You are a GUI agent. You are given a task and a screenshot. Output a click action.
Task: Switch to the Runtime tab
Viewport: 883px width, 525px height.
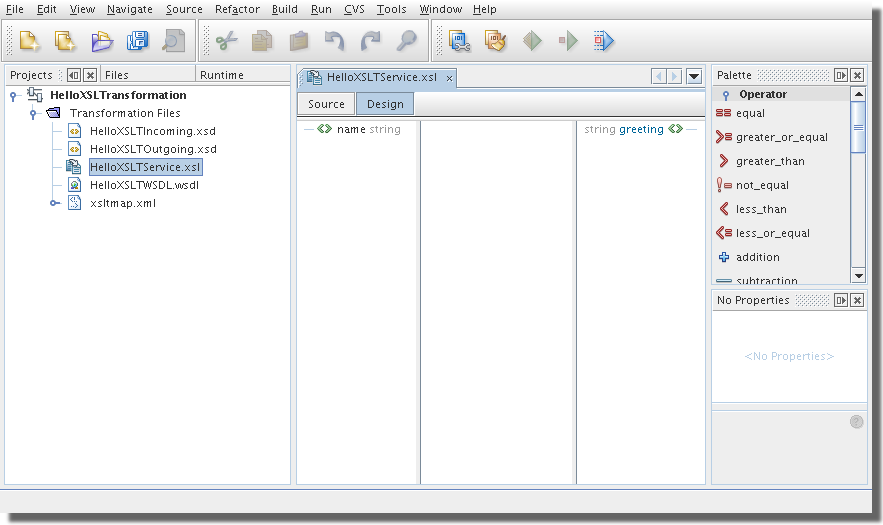[x=242, y=75]
